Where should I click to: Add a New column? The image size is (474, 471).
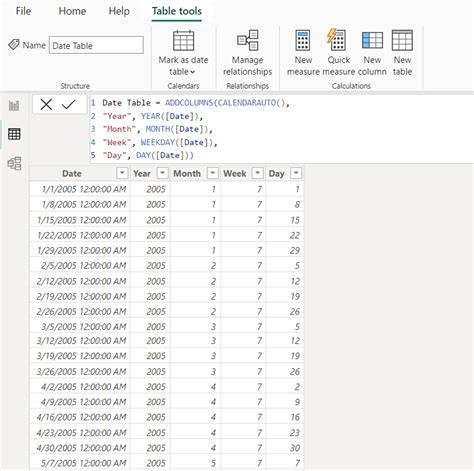pos(372,53)
